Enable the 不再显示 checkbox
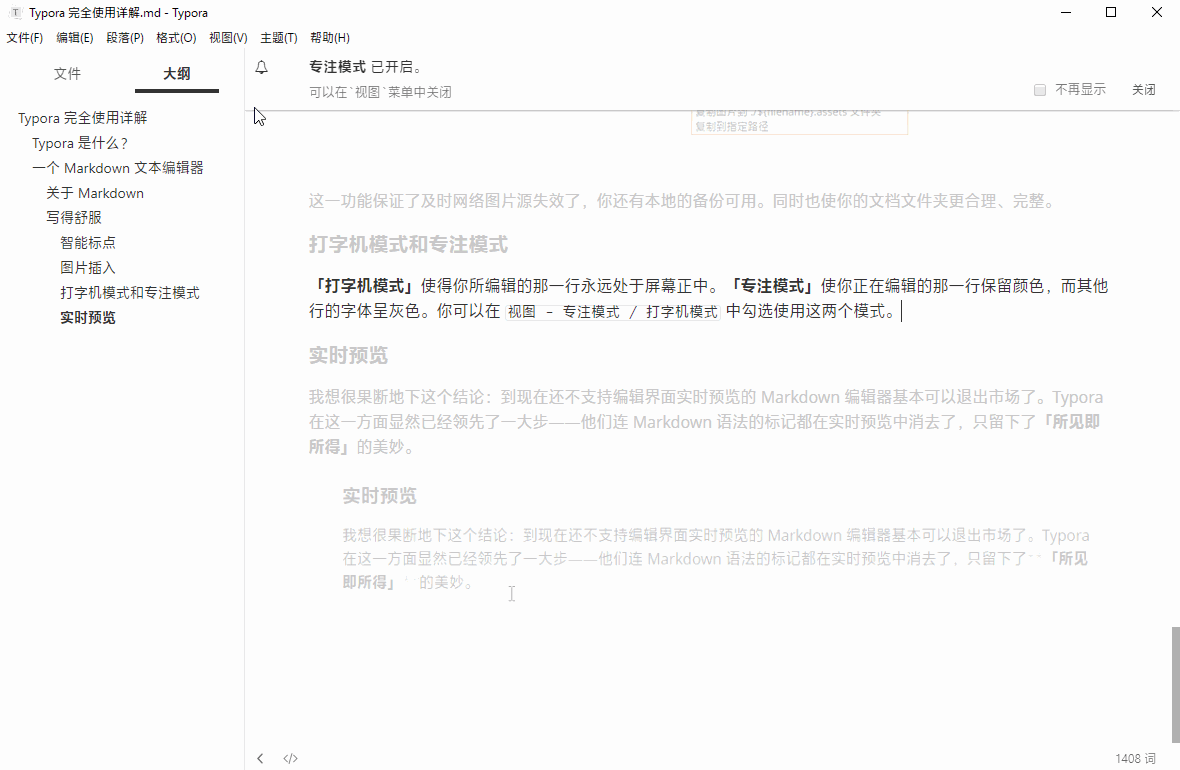The height and width of the screenshot is (770, 1180). pyautogui.click(x=1039, y=89)
